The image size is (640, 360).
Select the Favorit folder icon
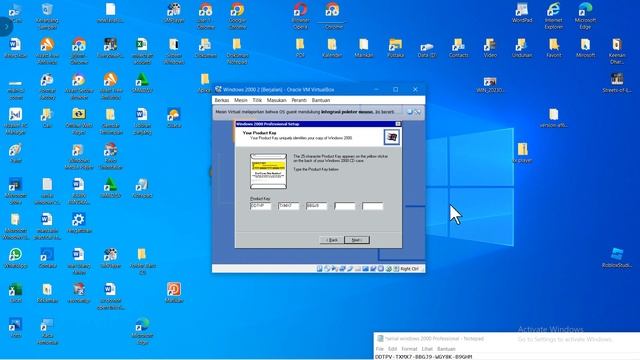tap(553, 48)
